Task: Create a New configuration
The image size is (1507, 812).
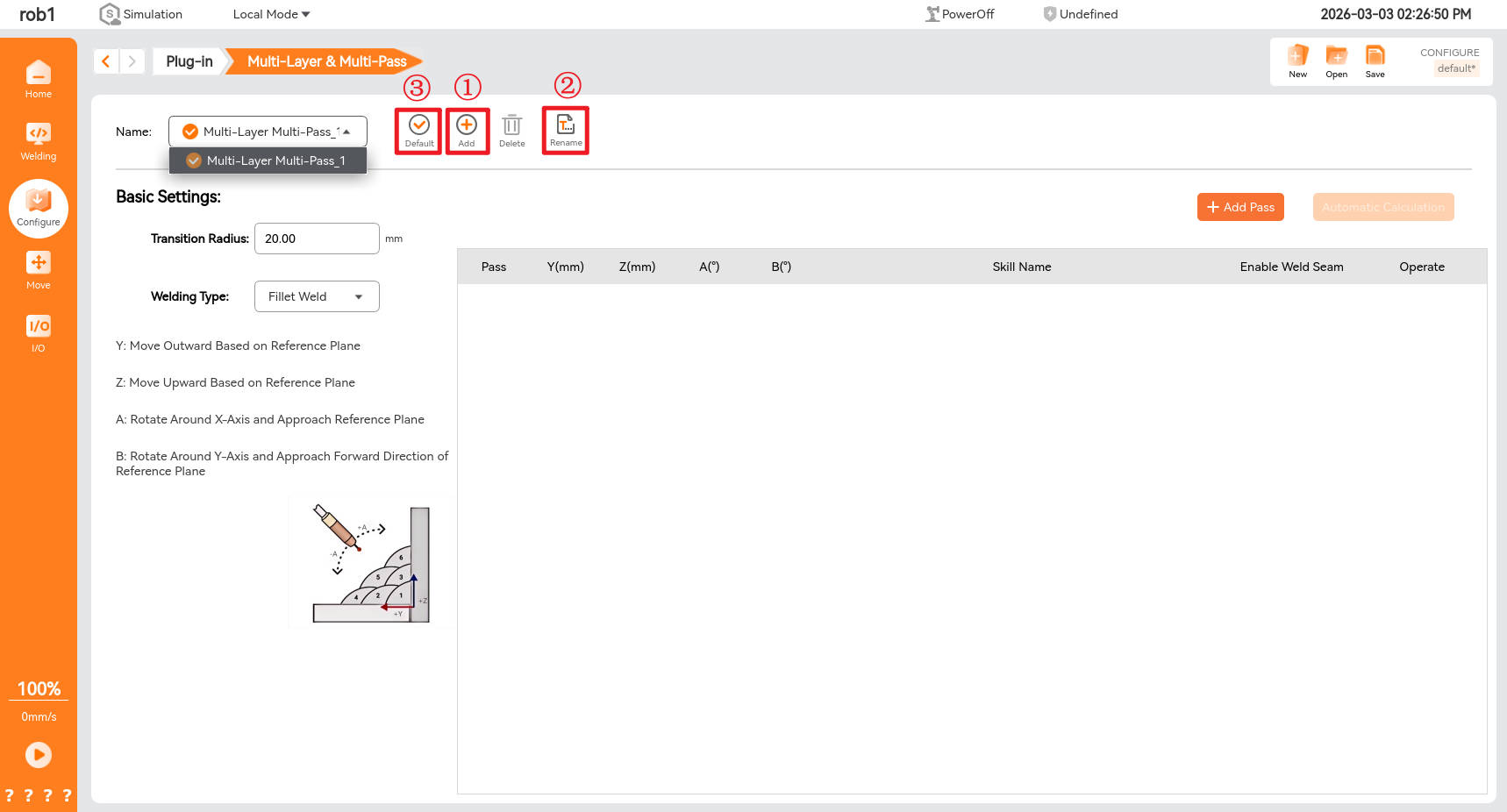Action: point(1297,61)
